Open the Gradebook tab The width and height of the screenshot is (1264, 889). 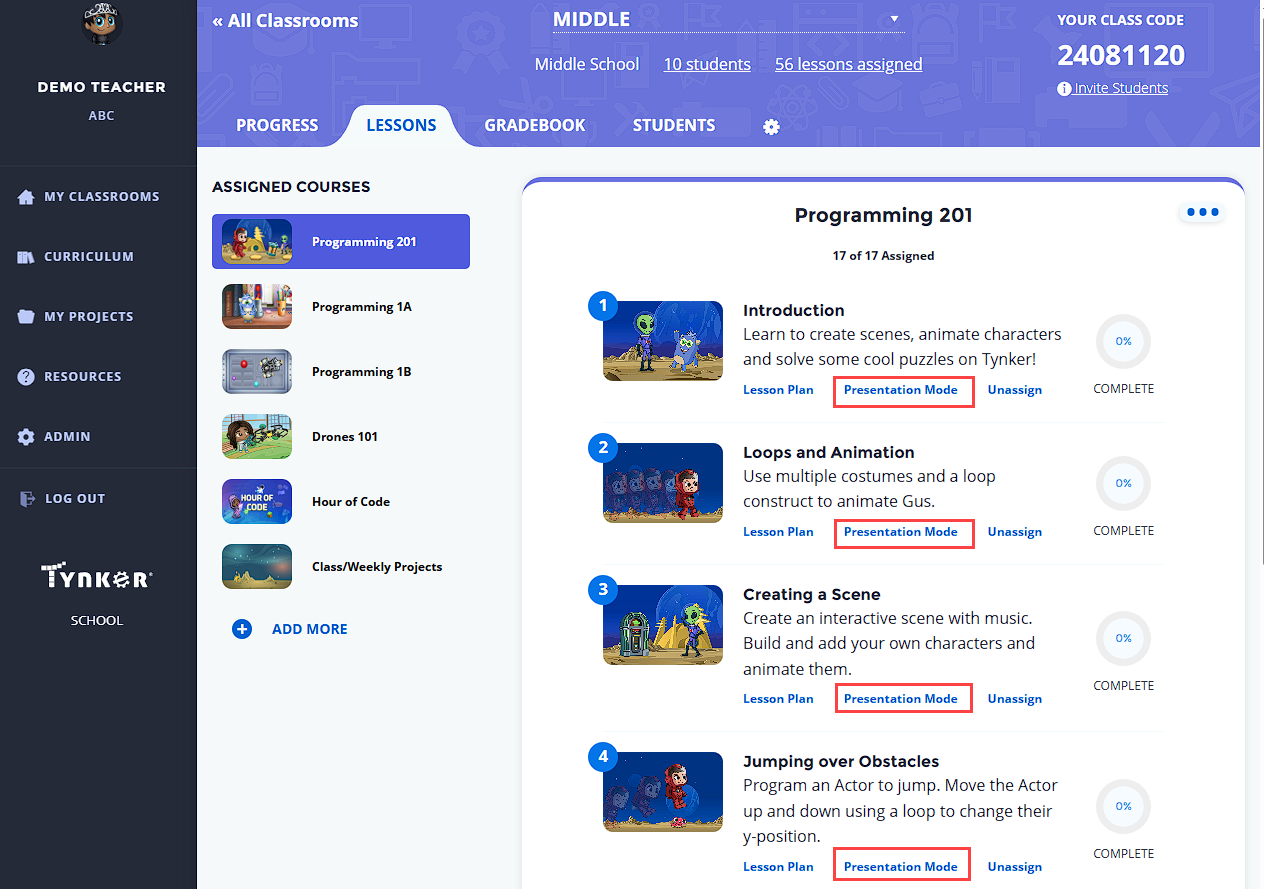[535, 125]
